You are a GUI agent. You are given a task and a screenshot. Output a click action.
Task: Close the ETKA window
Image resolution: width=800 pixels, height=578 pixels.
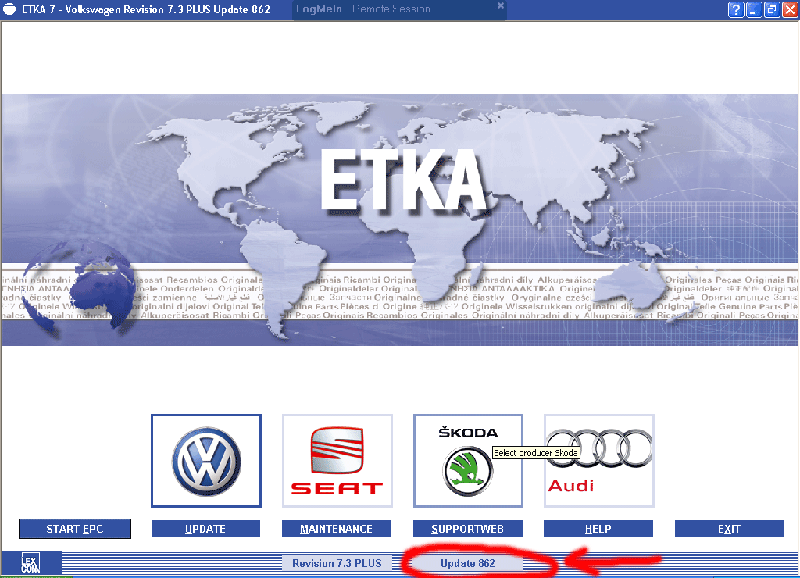(790, 10)
